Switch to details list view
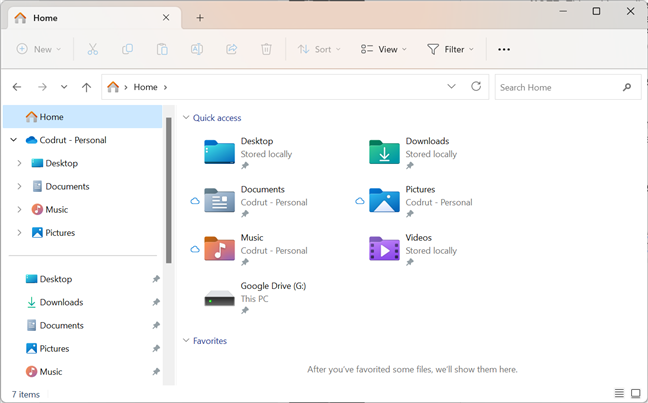The width and height of the screenshot is (648, 403). 619,394
